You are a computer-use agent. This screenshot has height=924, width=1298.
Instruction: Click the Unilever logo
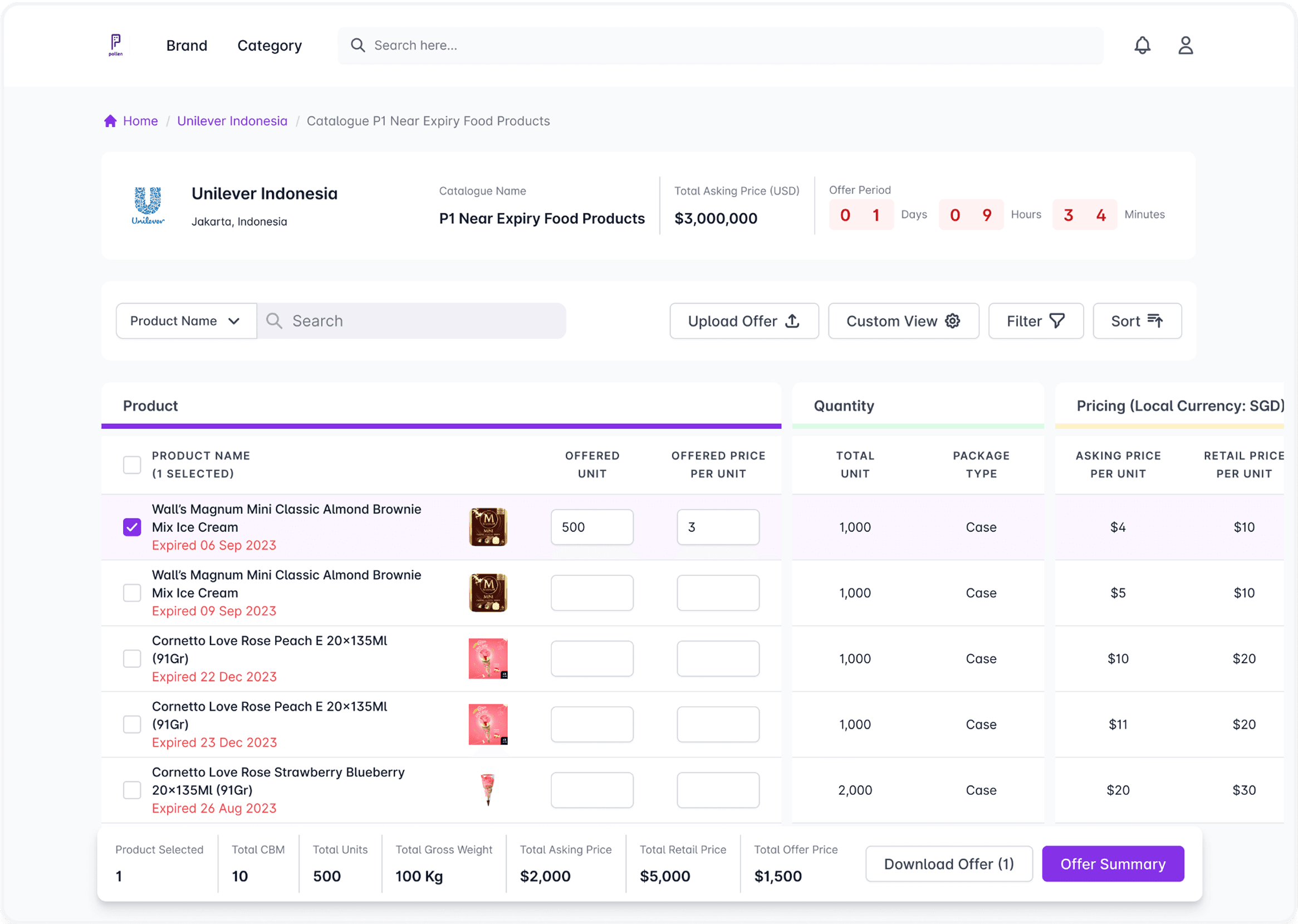[x=148, y=206]
